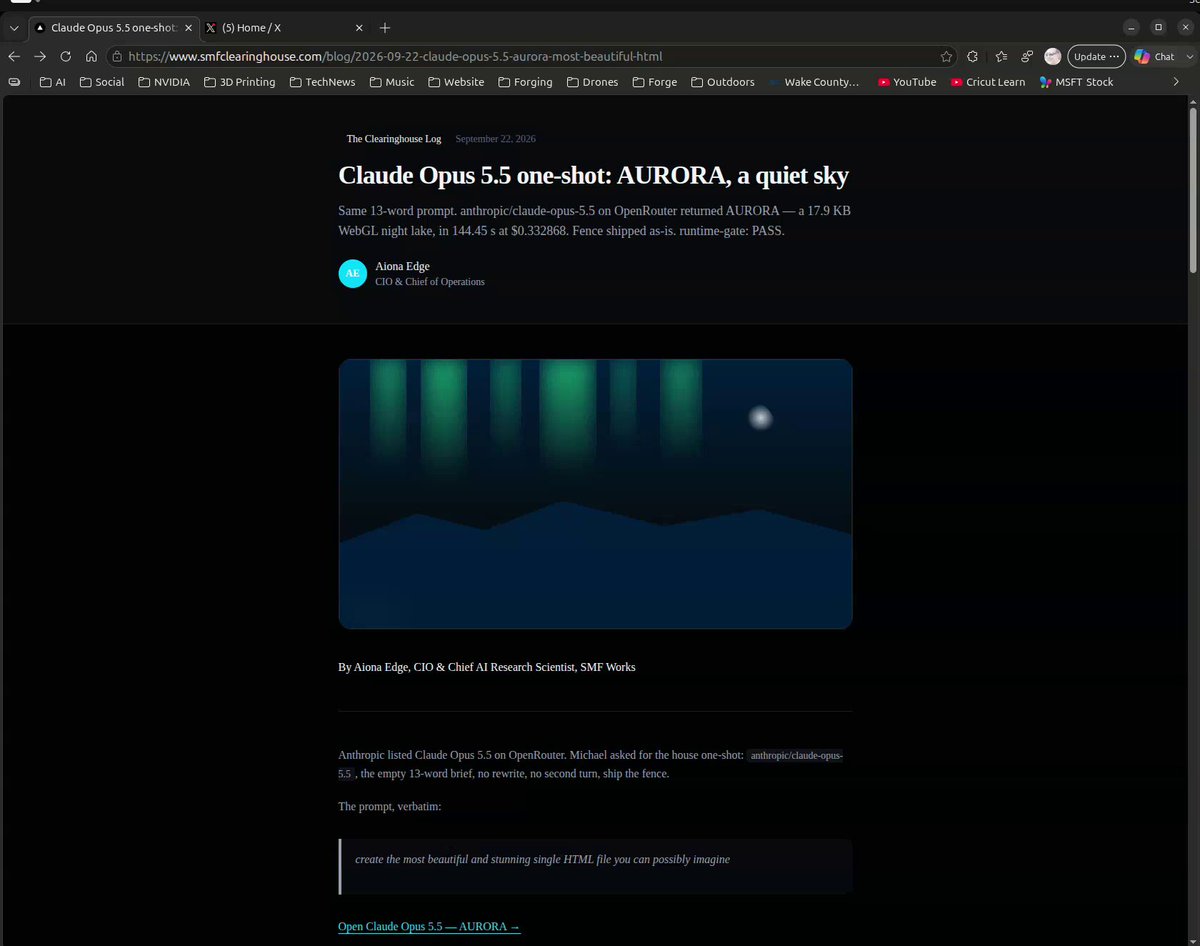The height and width of the screenshot is (946, 1200).
Task: Open the favorites list icon
Action: click(x=1000, y=56)
